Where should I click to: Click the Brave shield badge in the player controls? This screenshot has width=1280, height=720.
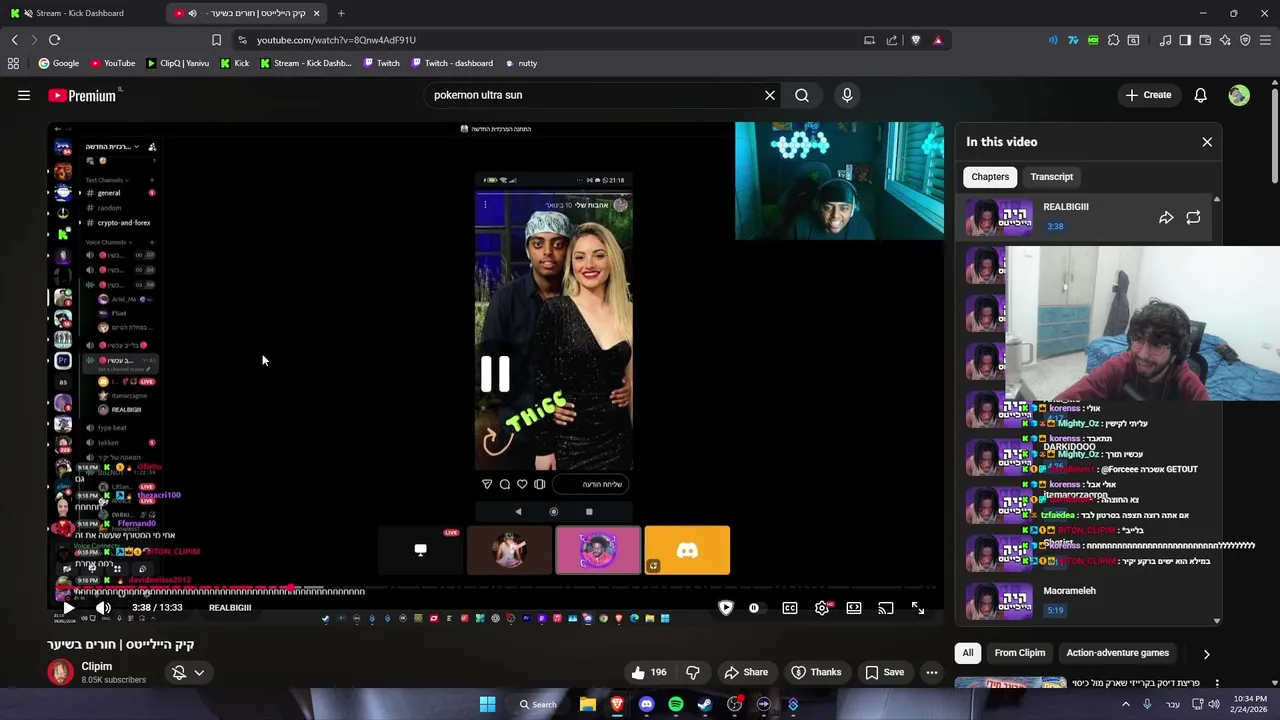click(726, 607)
